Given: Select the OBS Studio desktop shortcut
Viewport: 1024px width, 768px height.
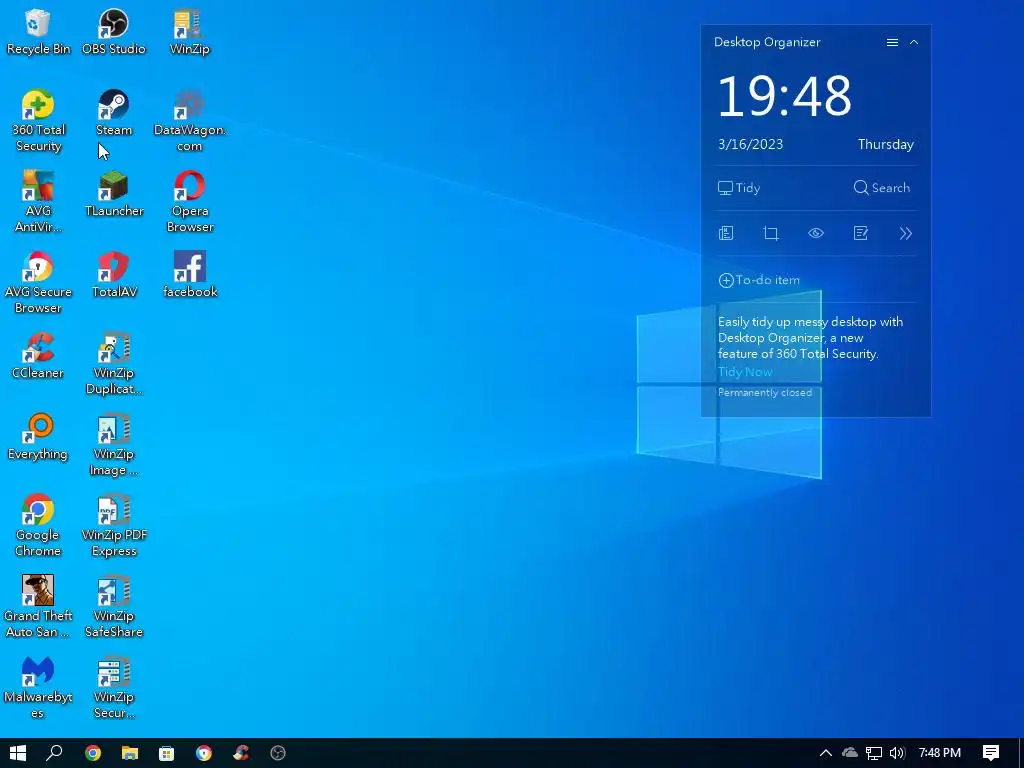Looking at the screenshot, I should click(114, 31).
